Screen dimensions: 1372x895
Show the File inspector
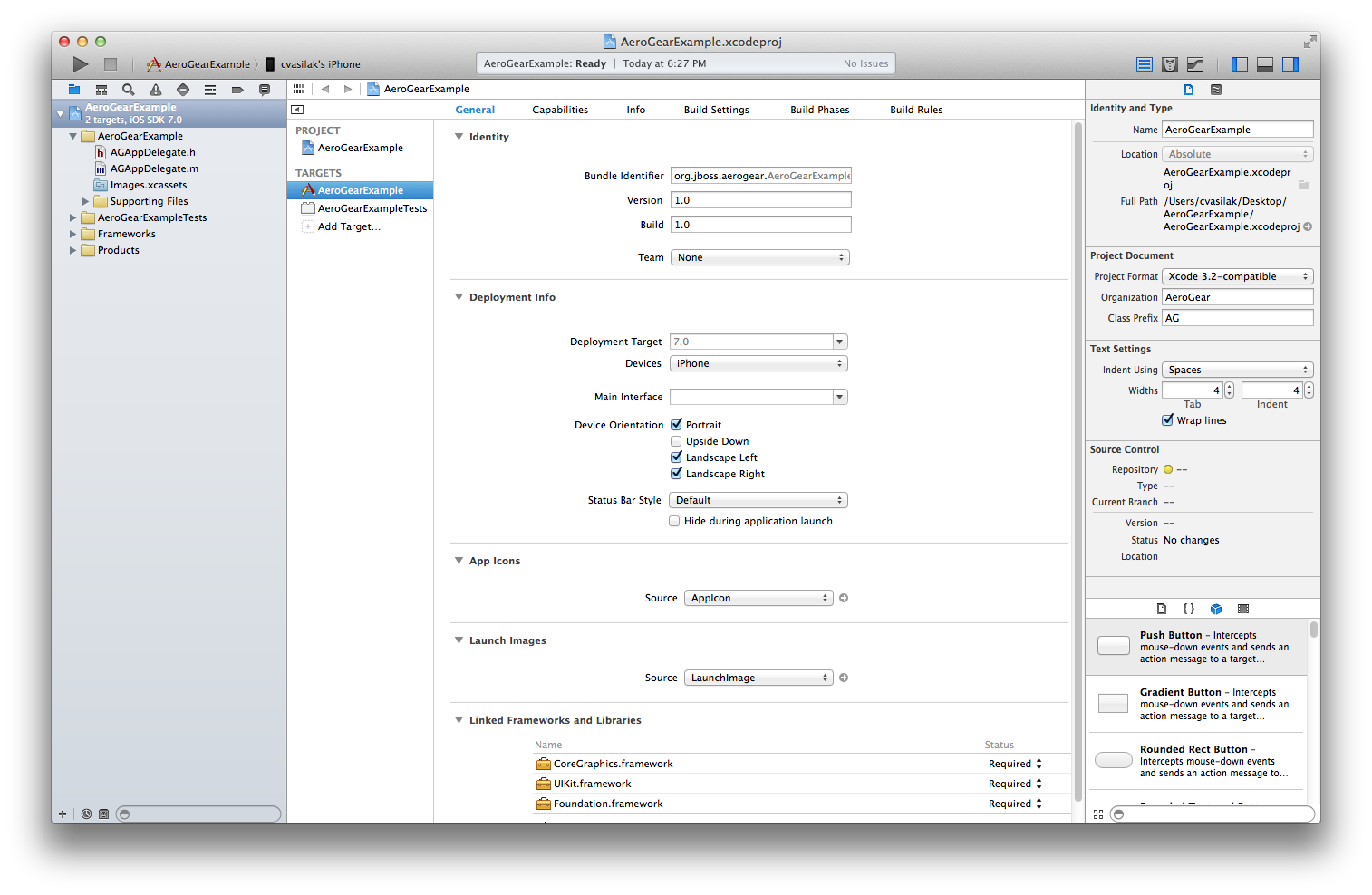1189,90
